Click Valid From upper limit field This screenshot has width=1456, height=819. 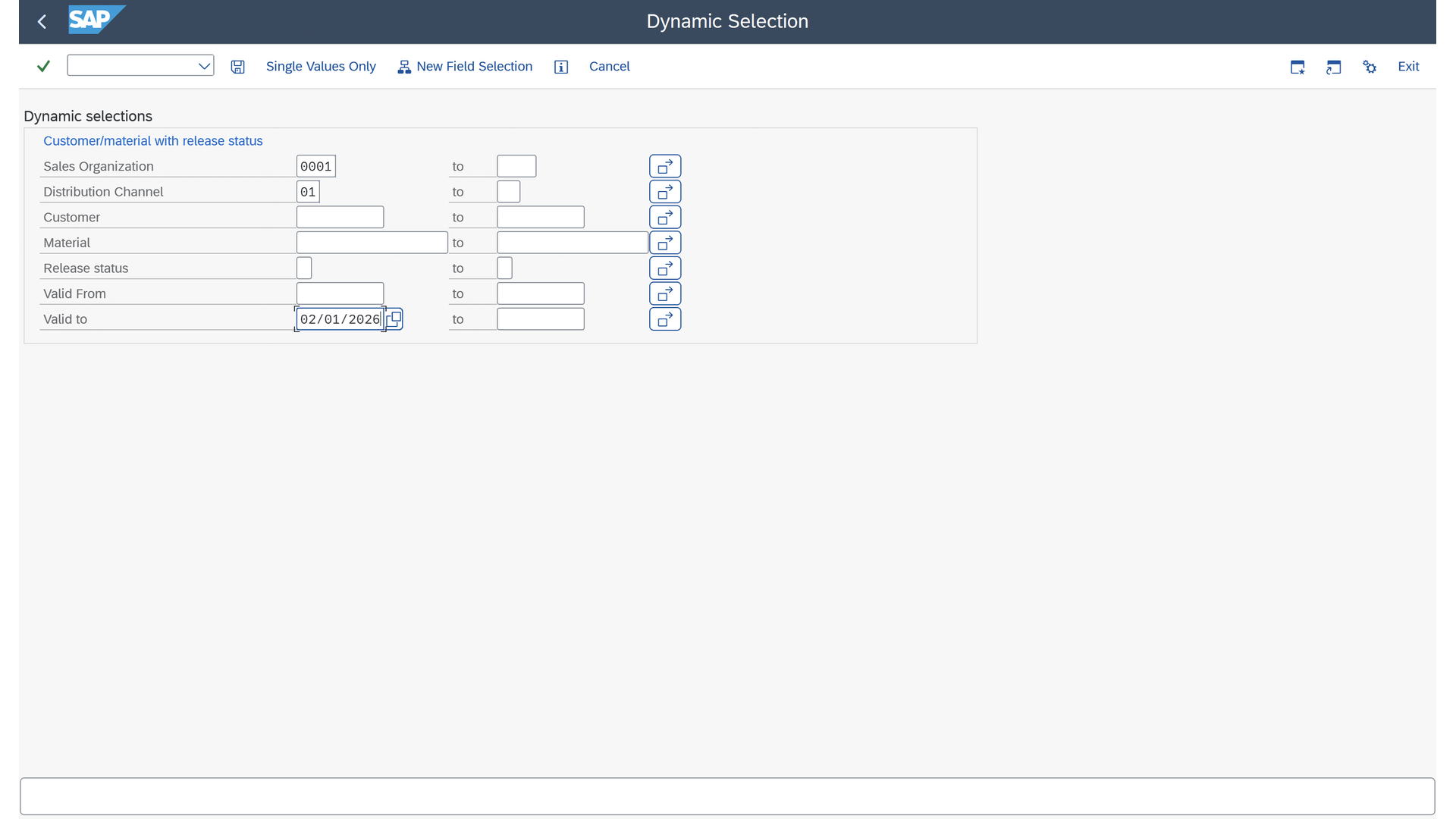pyautogui.click(x=541, y=293)
